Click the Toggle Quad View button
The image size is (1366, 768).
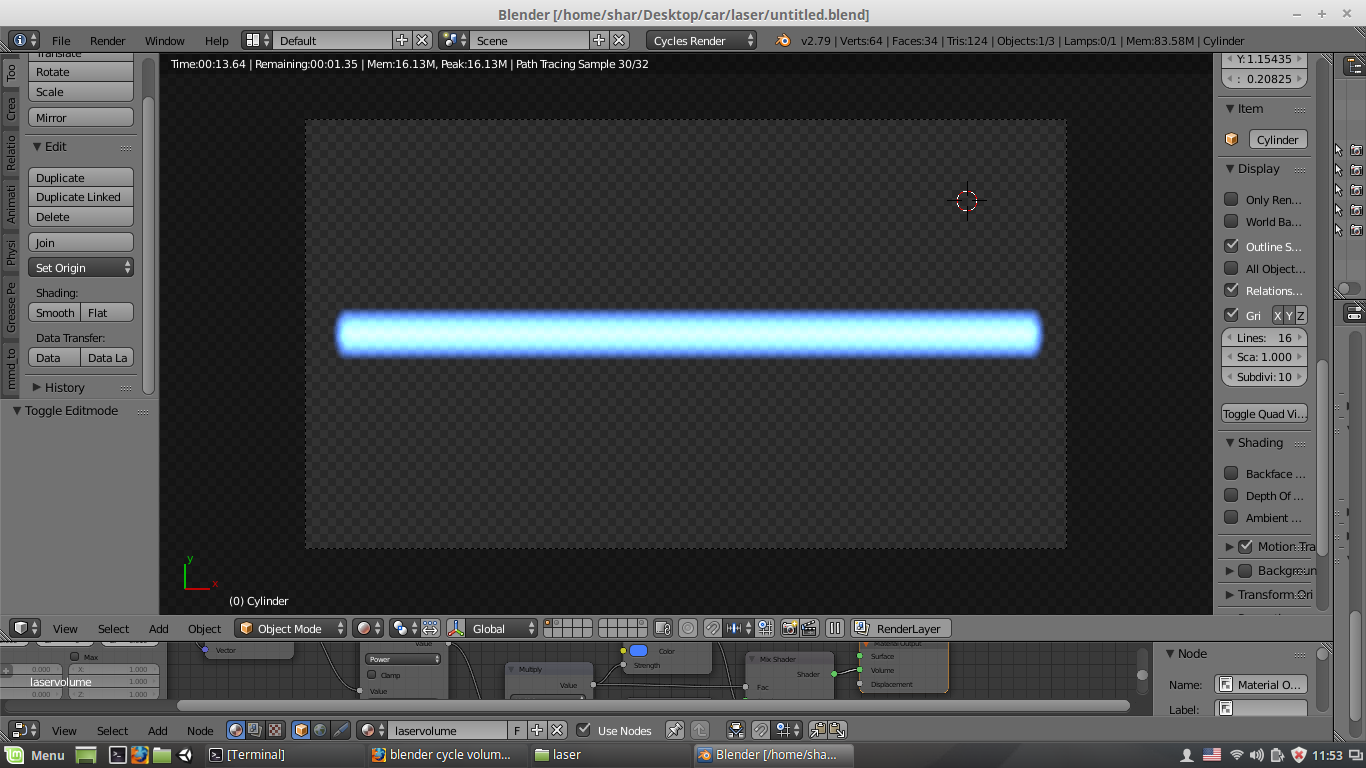coord(1264,414)
